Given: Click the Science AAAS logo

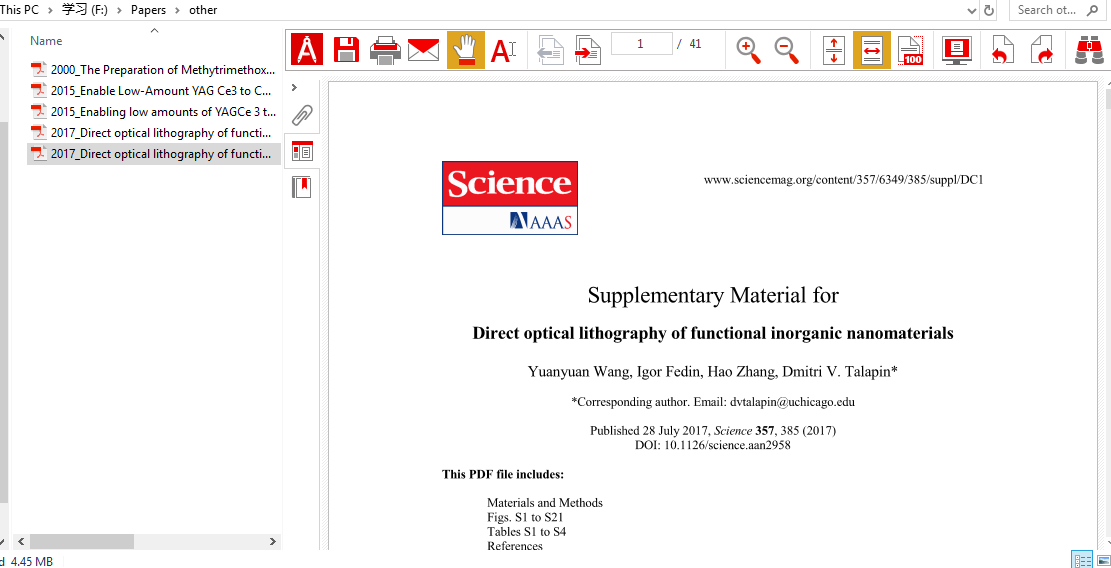Looking at the screenshot, I should coord(509,198).
